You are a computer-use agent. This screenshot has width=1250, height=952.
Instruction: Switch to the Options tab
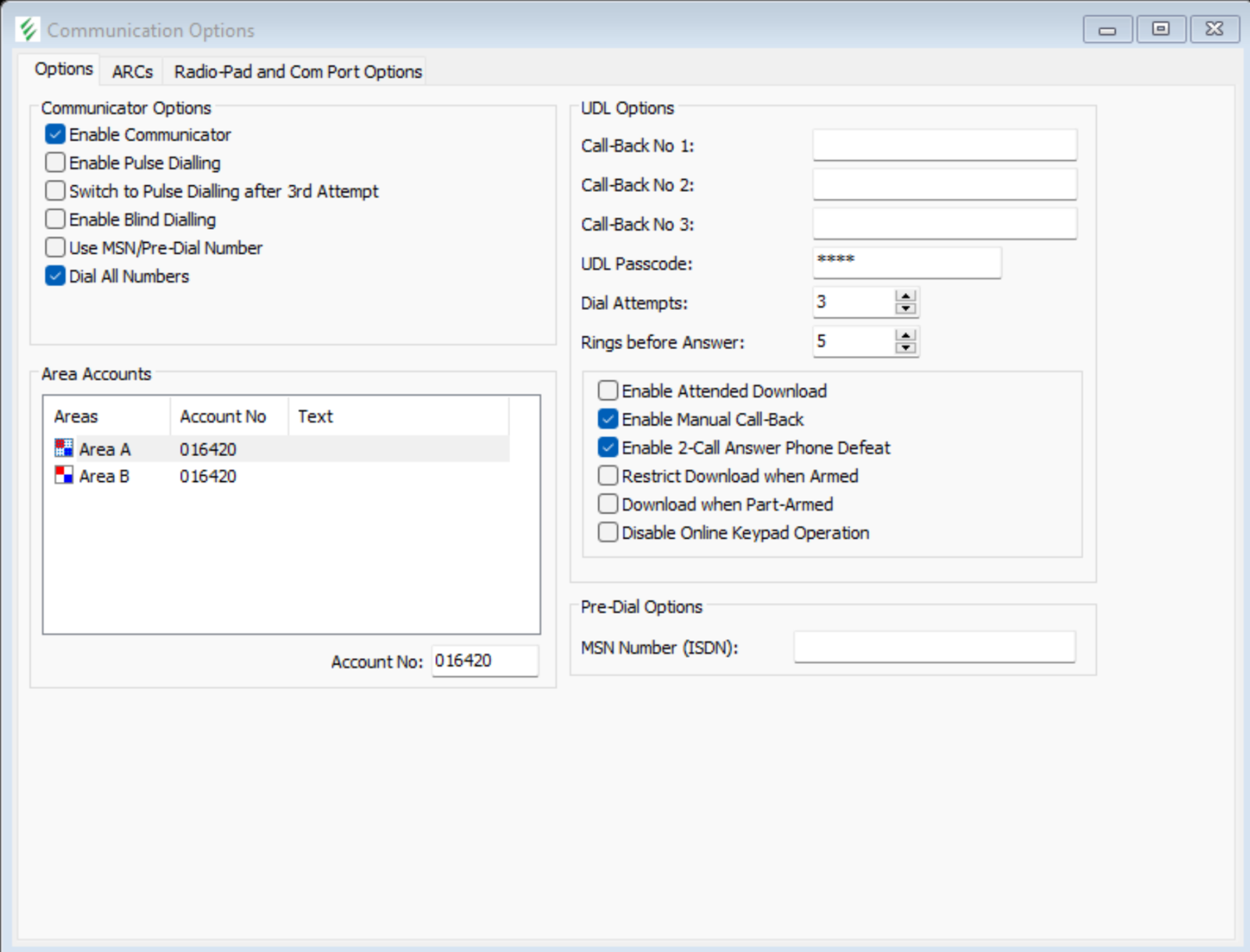click(x=63, y=70)
